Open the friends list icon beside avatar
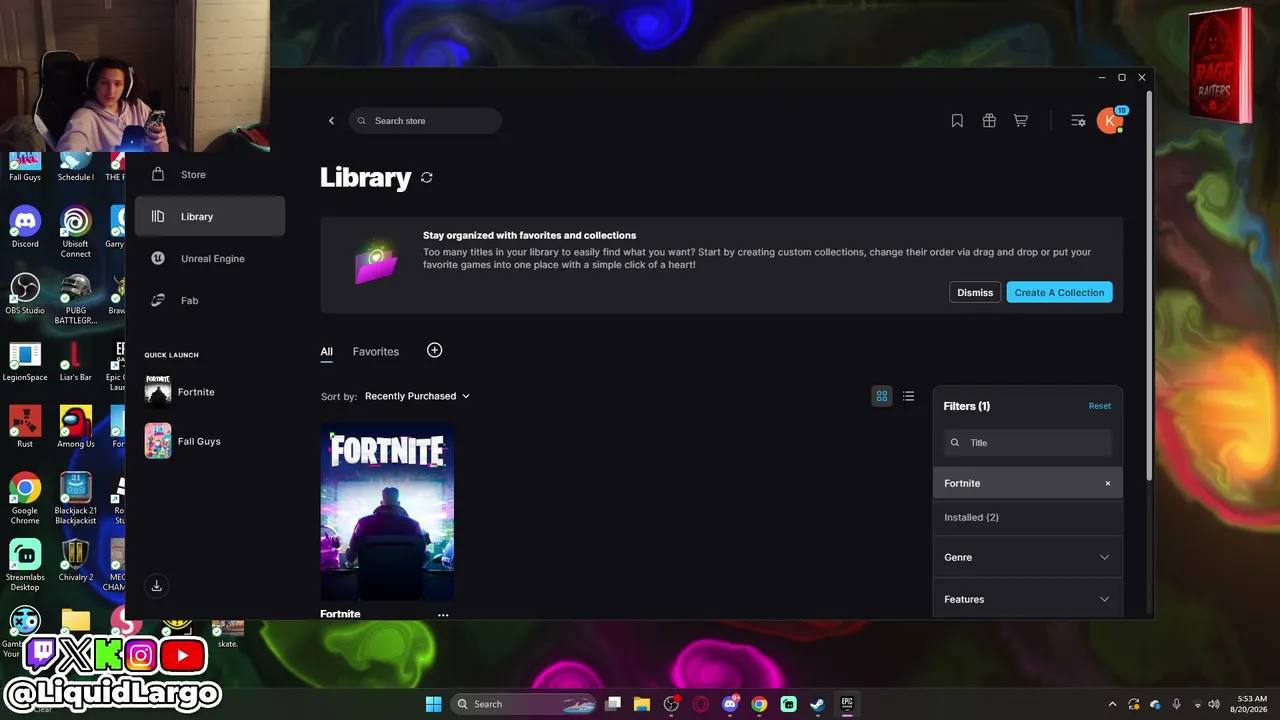The width and height of the screenshot is (1280, 720). click(1078, 121)
